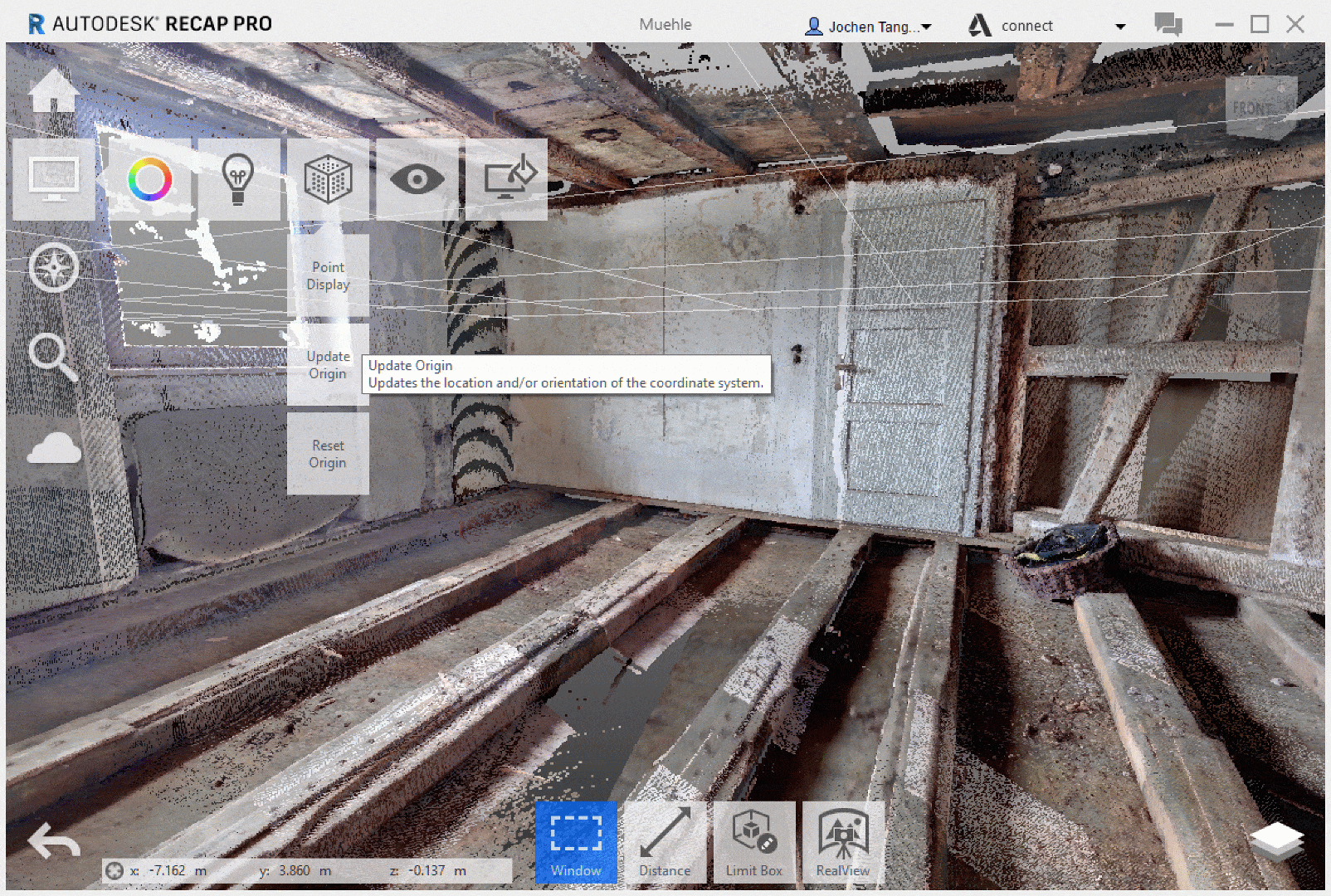The width and height of the screenshot is (1331, 896).
Task: Open the Limit Box tool
Action: [x=754, y=842]
